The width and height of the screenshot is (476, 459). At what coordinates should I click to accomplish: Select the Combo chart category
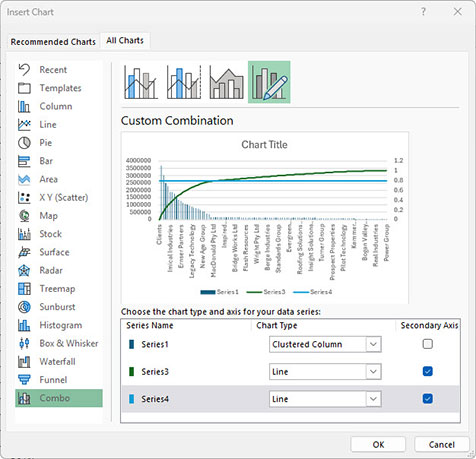pyautogui.click(x=59, y=398)
